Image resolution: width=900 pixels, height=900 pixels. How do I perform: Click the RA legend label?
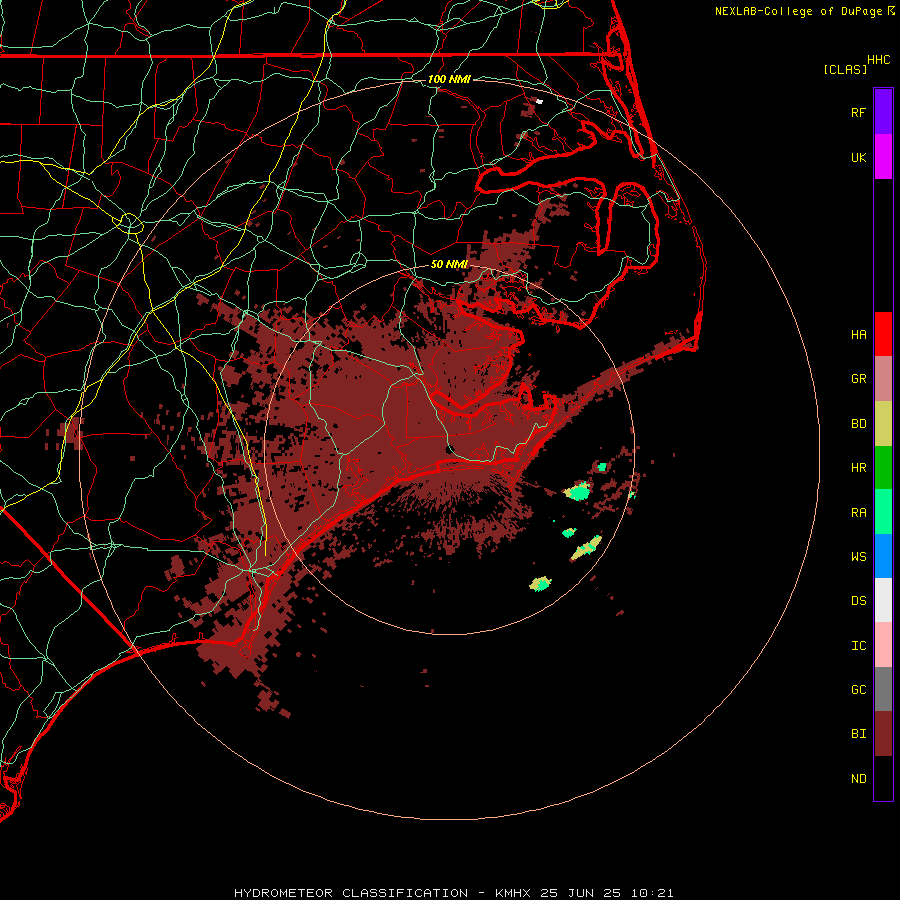(x=859, y=513)
